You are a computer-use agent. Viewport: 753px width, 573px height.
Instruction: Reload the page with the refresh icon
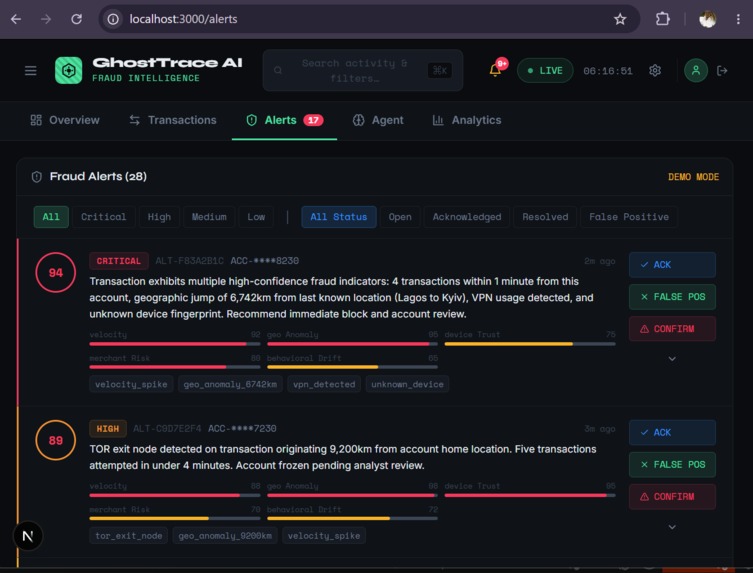(x=76, y=19)
